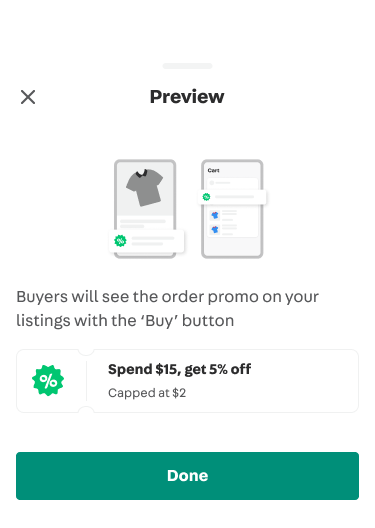Click the 'Capped at $2' subtitle
Screen dimensions: 375x528
(147, 393)
